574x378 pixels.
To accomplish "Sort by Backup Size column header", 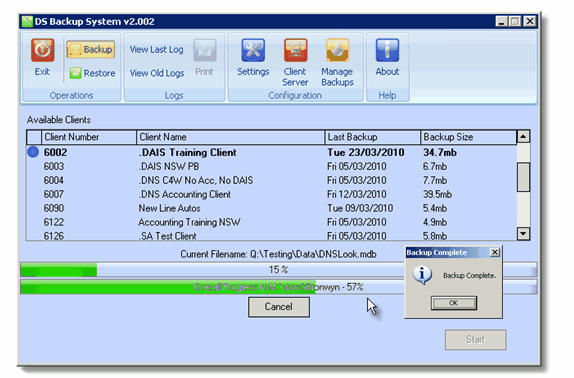I will click(x=469, y=137).
